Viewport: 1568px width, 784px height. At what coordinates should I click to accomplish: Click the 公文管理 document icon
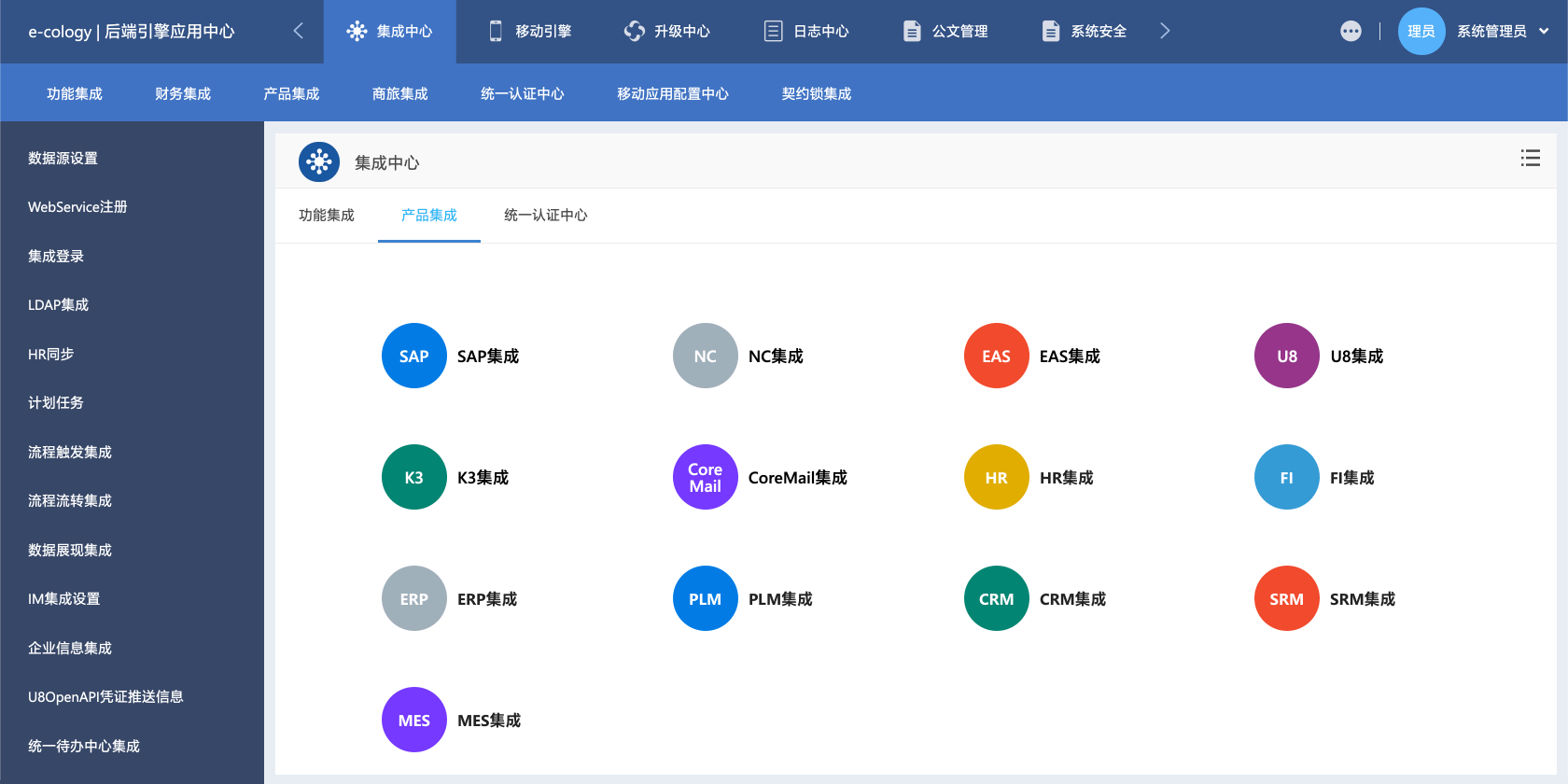[912, 31]
